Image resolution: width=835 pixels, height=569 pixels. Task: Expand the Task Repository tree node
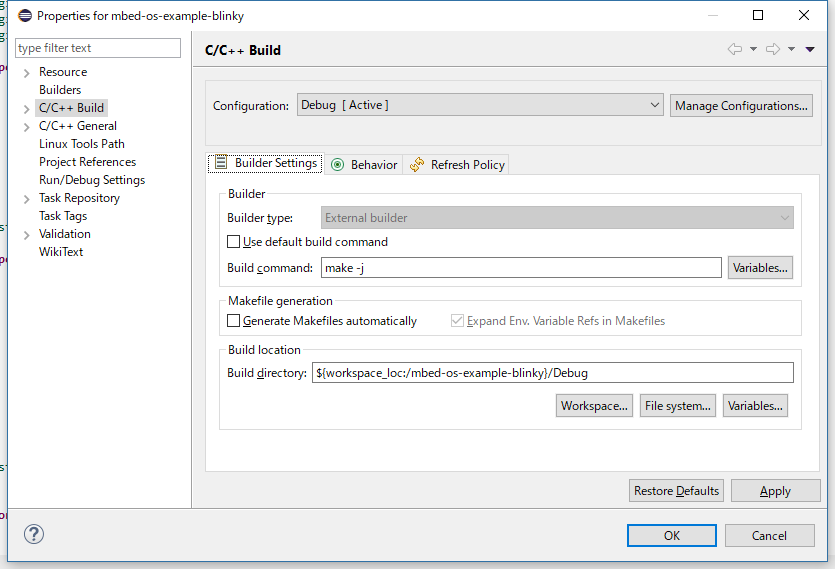tap(27, 199)
